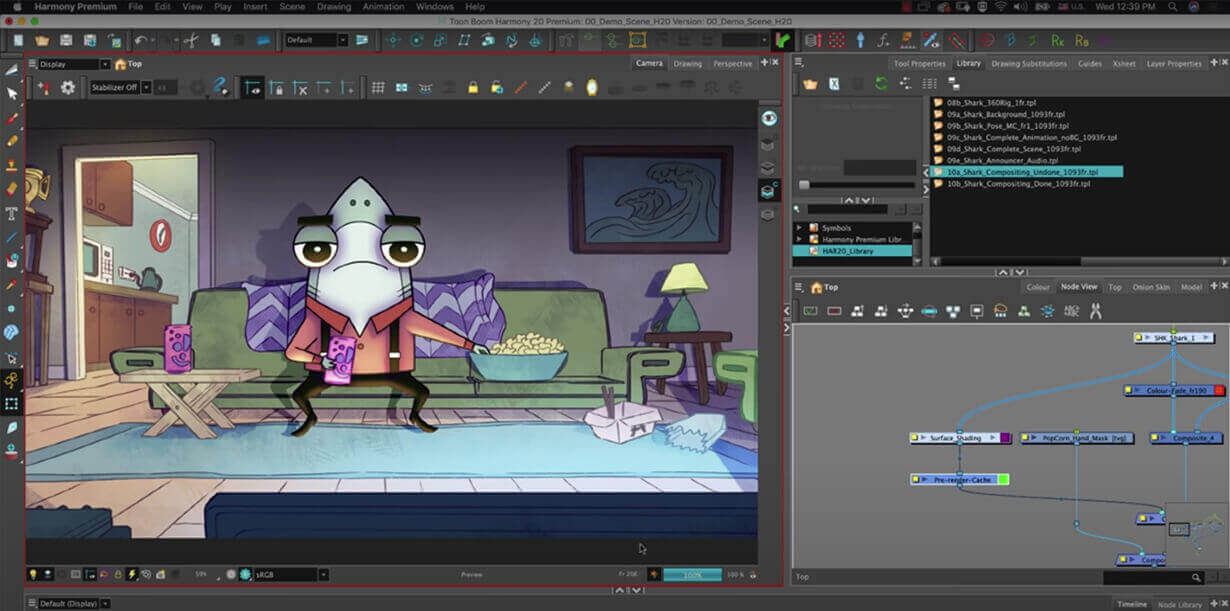1230x611 pixels.
Task: Click the Surface_Shading node purple swatch
Action: tap(1005, 438)
